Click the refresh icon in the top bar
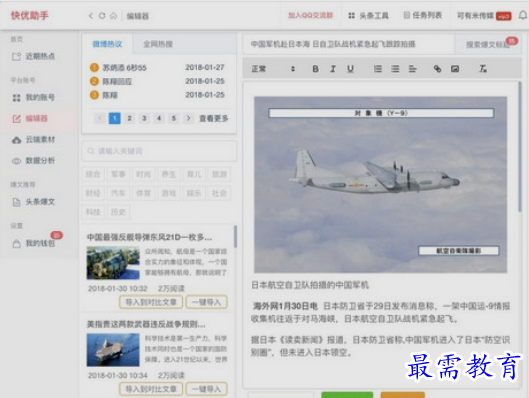Image resolution: width=529 pixels, height=398 pixels. click(x=102, y=16)
